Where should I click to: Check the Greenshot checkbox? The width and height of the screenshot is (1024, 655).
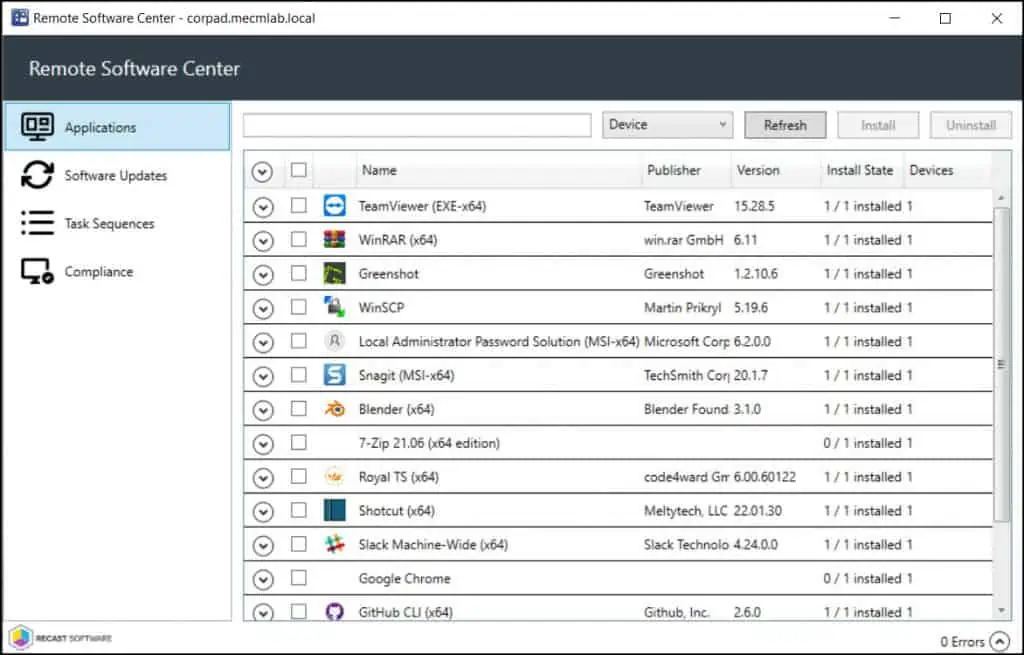298,273
